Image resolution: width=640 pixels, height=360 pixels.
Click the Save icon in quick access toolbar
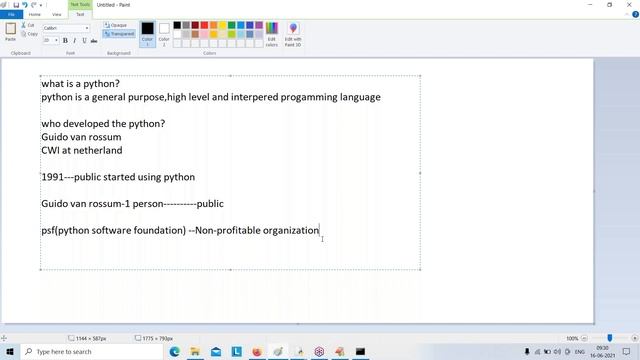16,5
